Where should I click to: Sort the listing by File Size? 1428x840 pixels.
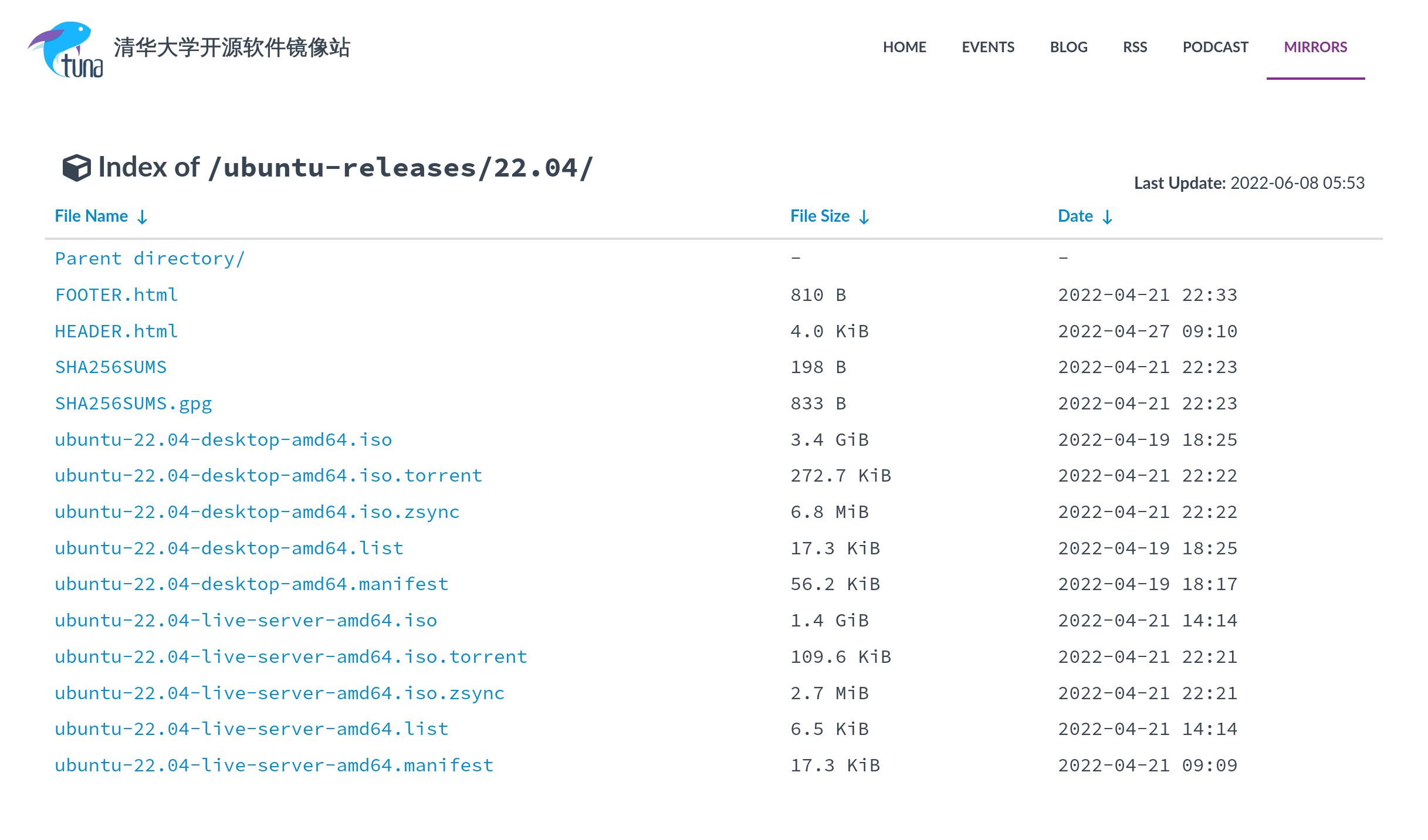pos(819,216)
